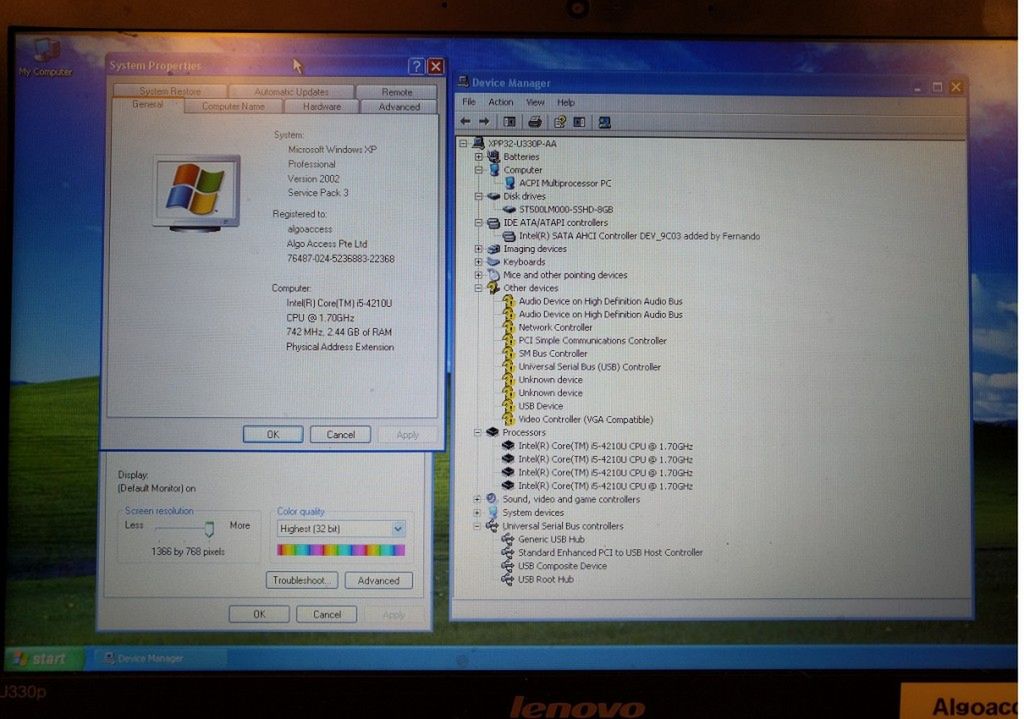Open the Action menu in Device Manager
This screenshot has width=1024, height=719.
click(x=500, y=102)
